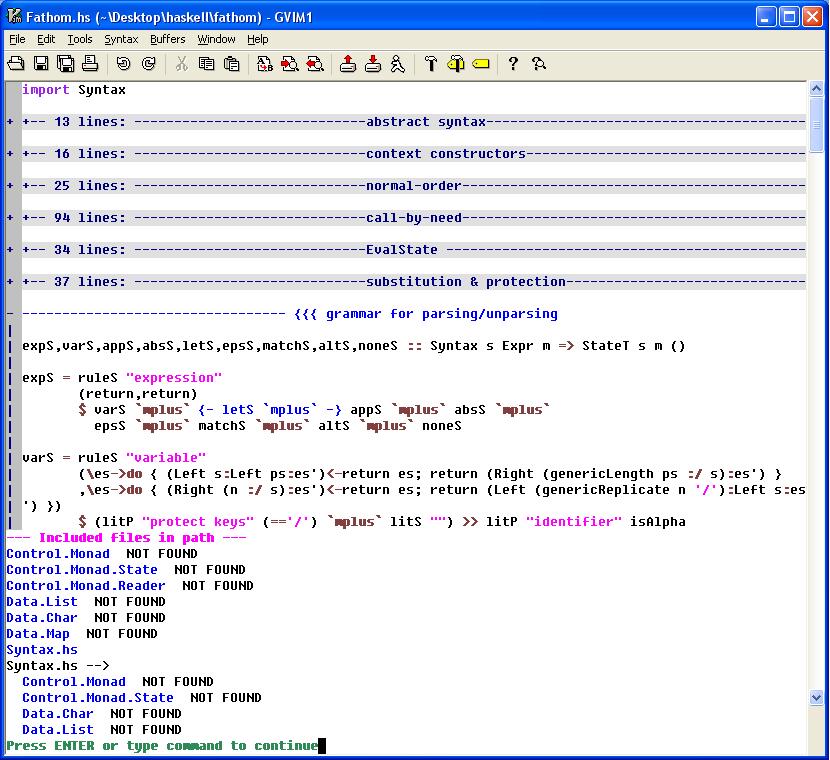
Task: Click the question mark Help icon
Action: pyautogui.click(x=513, y=64)
